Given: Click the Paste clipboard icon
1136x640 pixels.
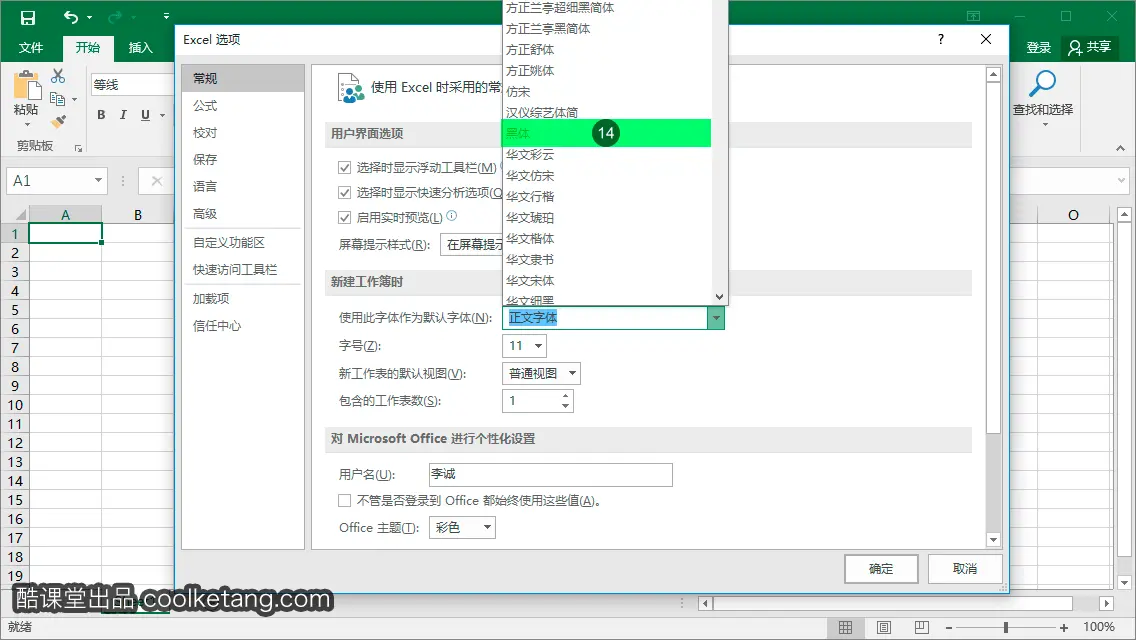Looking at the screenshot, I should (27, 86).
